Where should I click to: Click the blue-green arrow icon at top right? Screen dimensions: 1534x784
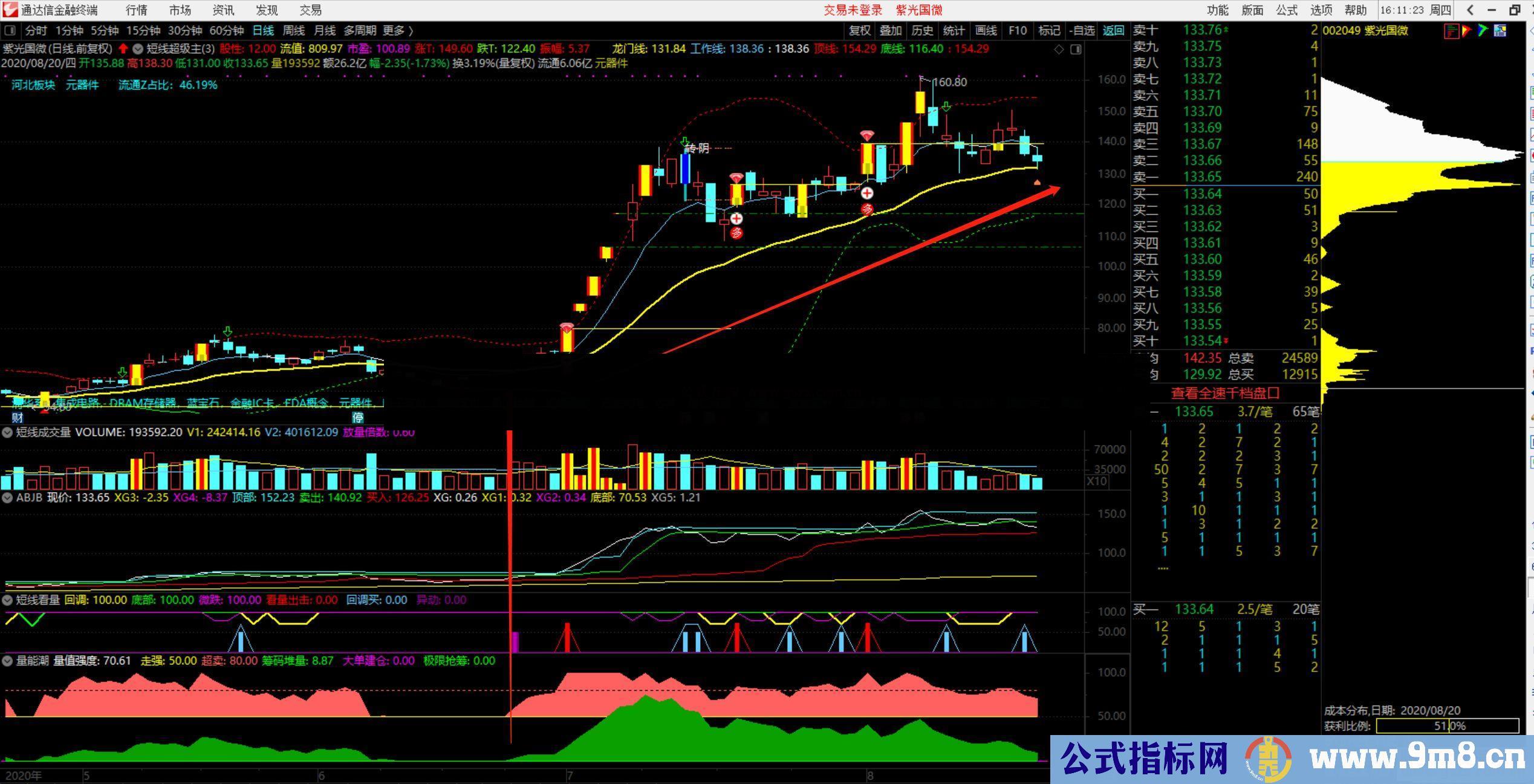[1483, 31]
